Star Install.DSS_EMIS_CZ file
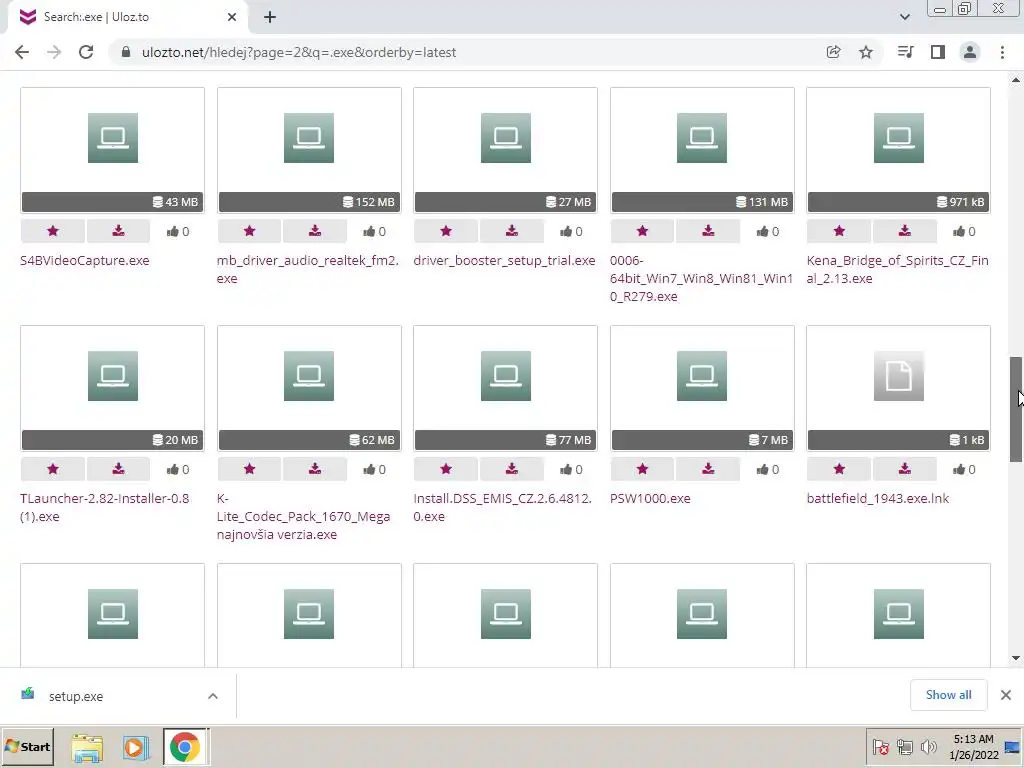Screen dimensions: 1024x768 click(x=446, y=469)
